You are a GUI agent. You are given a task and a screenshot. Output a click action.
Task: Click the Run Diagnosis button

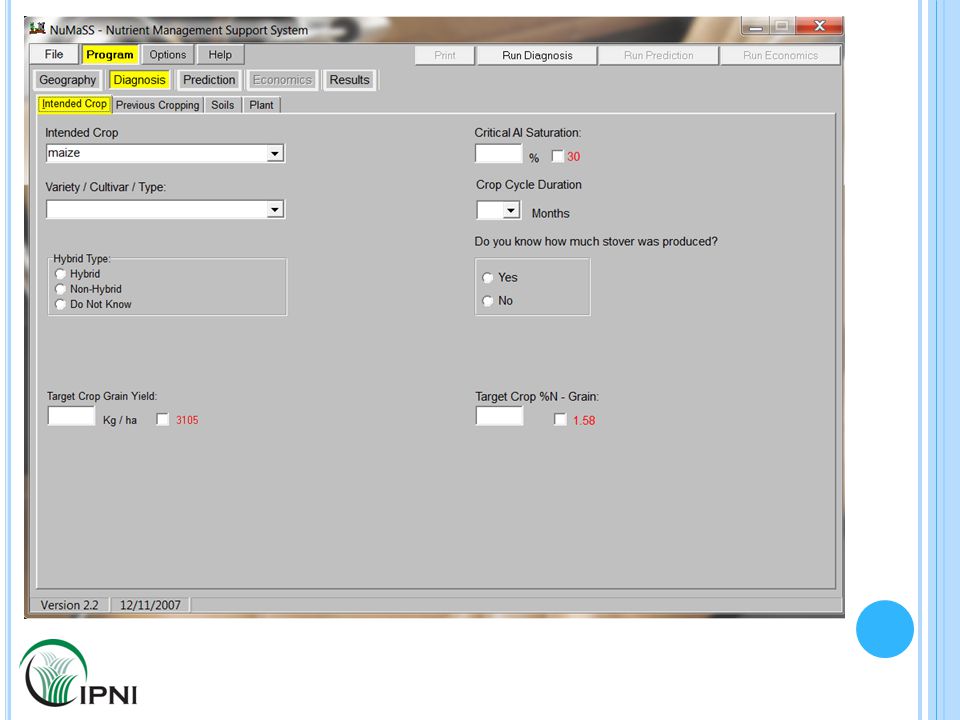point(537,55)
